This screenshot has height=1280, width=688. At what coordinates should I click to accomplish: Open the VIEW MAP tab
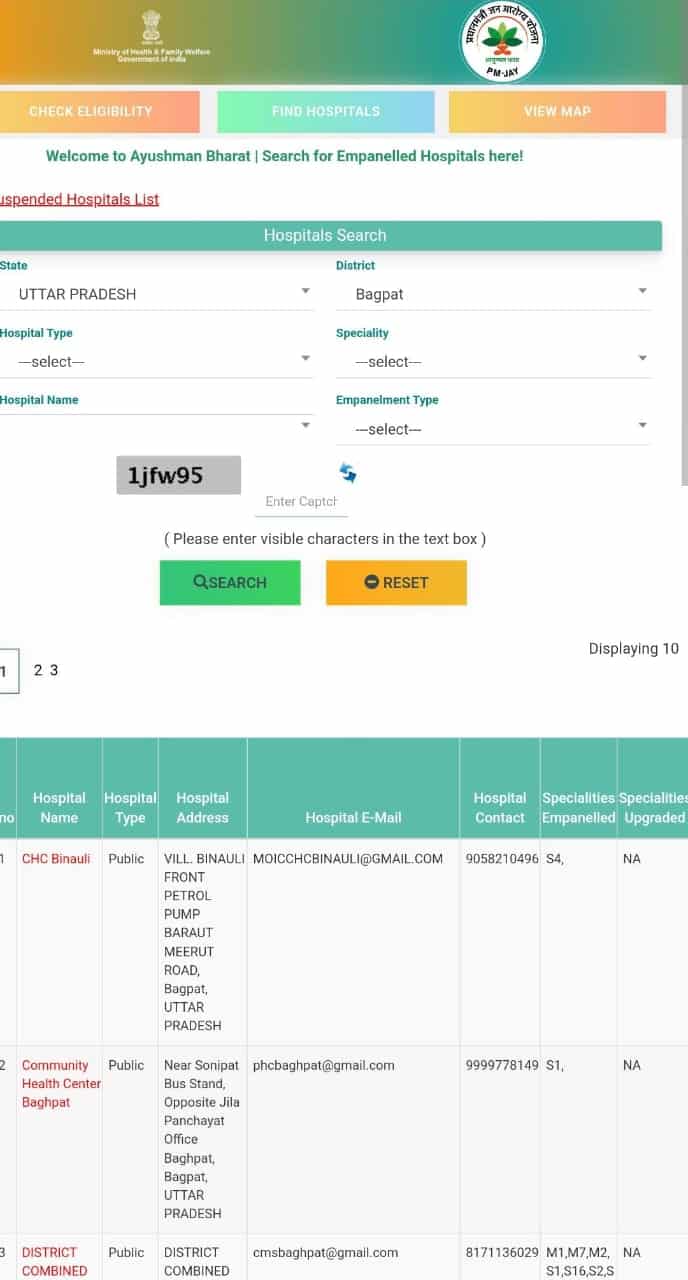click(557, 111)
